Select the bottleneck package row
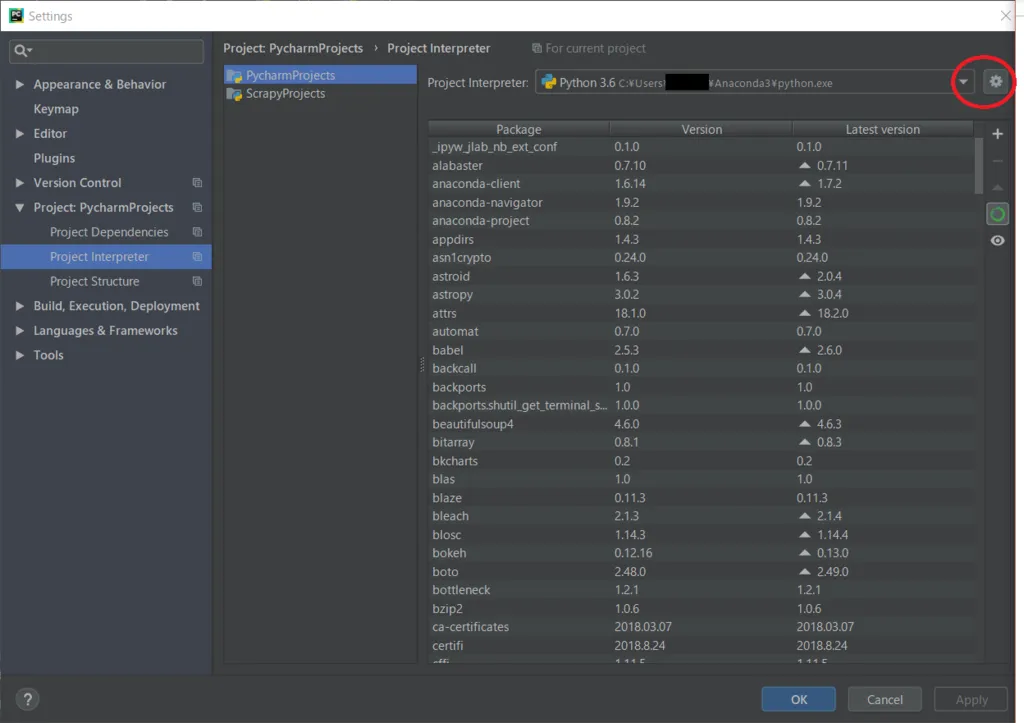This screenshot has height=723, width=1024. click(x=702, y=590)
